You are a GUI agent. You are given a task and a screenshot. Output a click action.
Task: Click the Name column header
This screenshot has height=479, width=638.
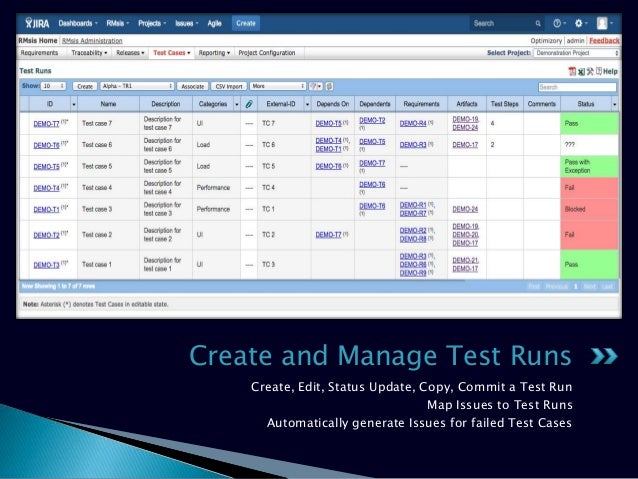(x=108, y=104)
